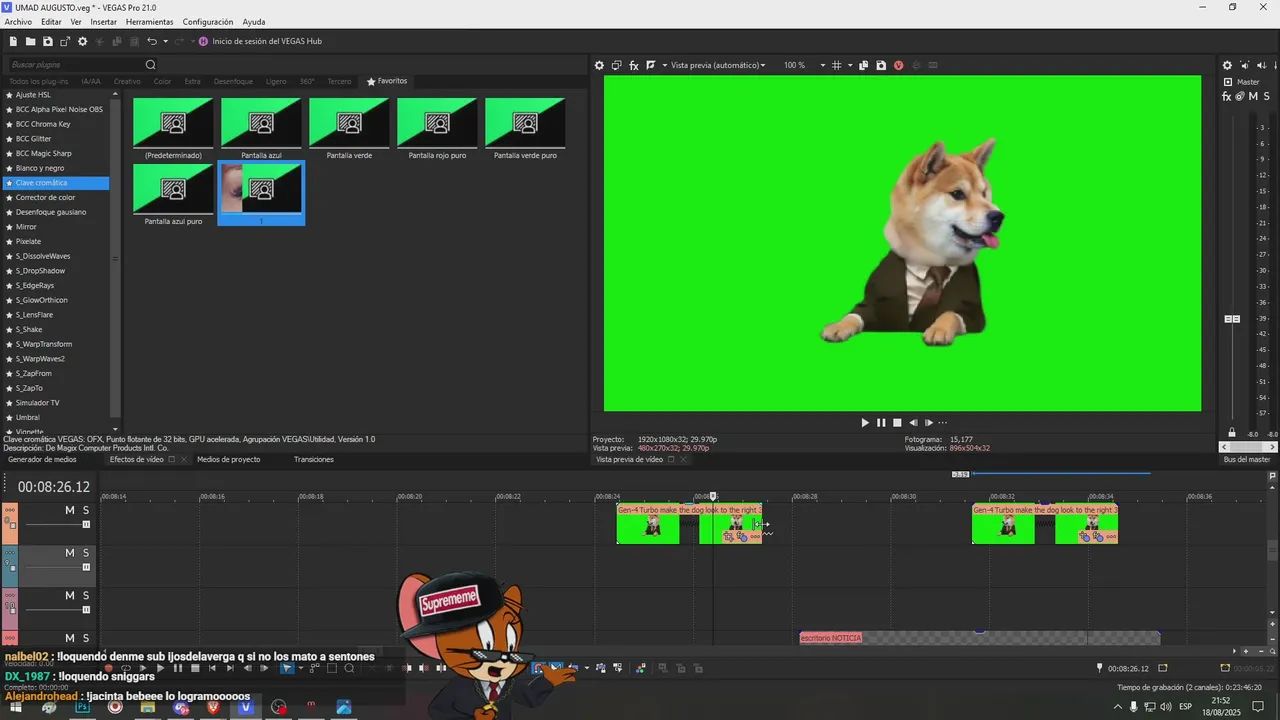Open the Archivo menu
The height and width of the screenshot is (720, 1280).
18,22
